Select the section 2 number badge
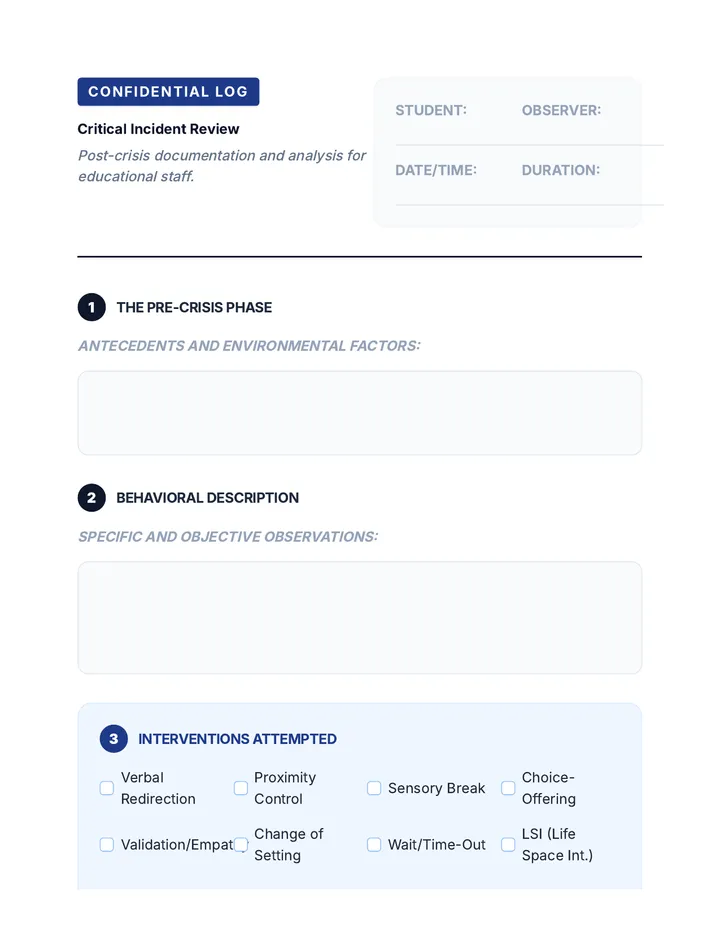 click(x=92, y=498)
